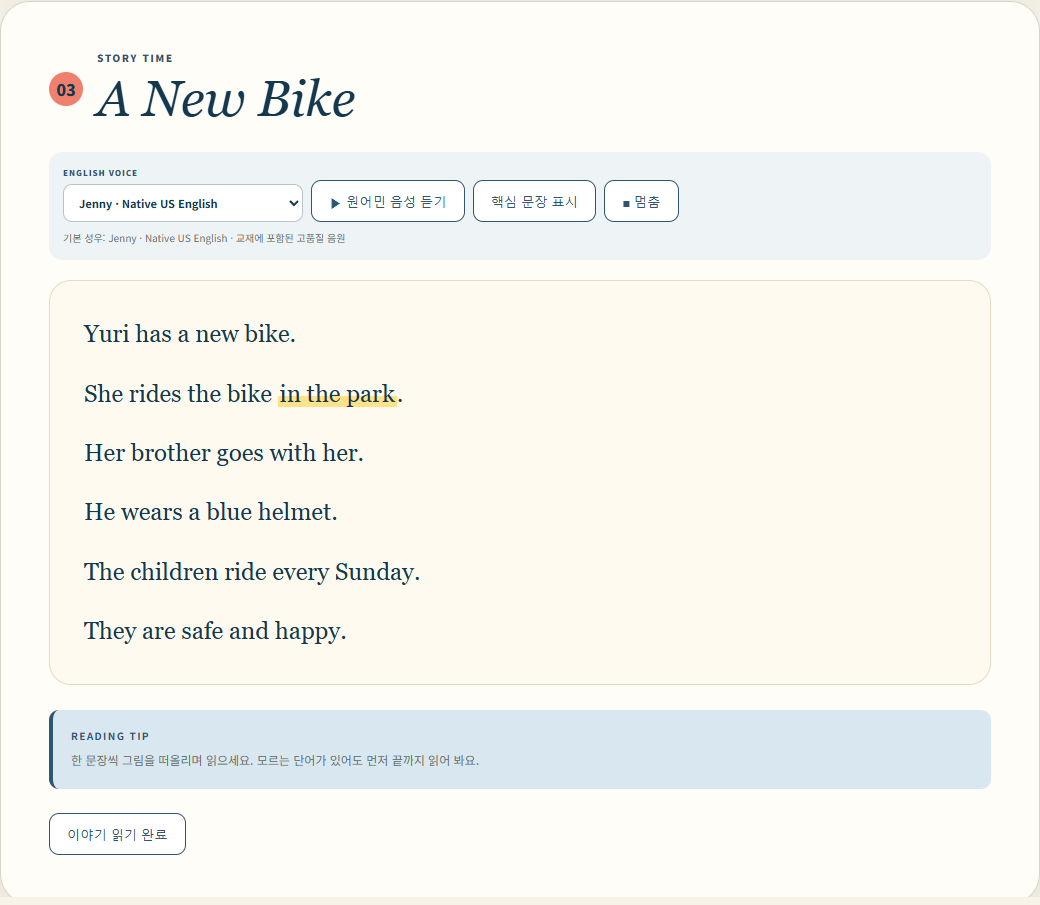Click the 이야기 읽기 완료 button
Image resolution: width=1040 pixels, height=905 pixels.
[x=117, y=834]
